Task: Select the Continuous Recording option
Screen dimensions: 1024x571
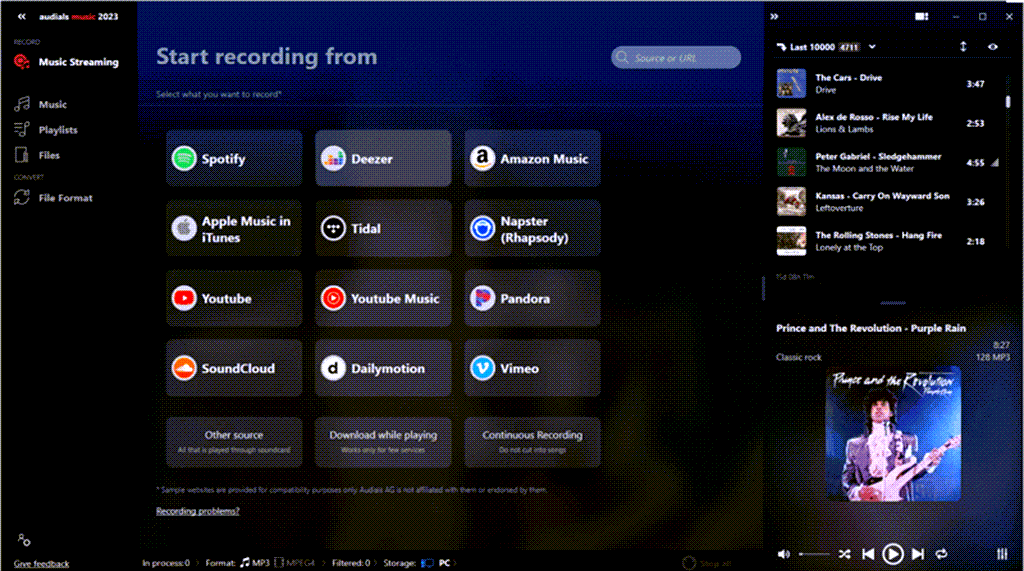Action: (532, 442)
